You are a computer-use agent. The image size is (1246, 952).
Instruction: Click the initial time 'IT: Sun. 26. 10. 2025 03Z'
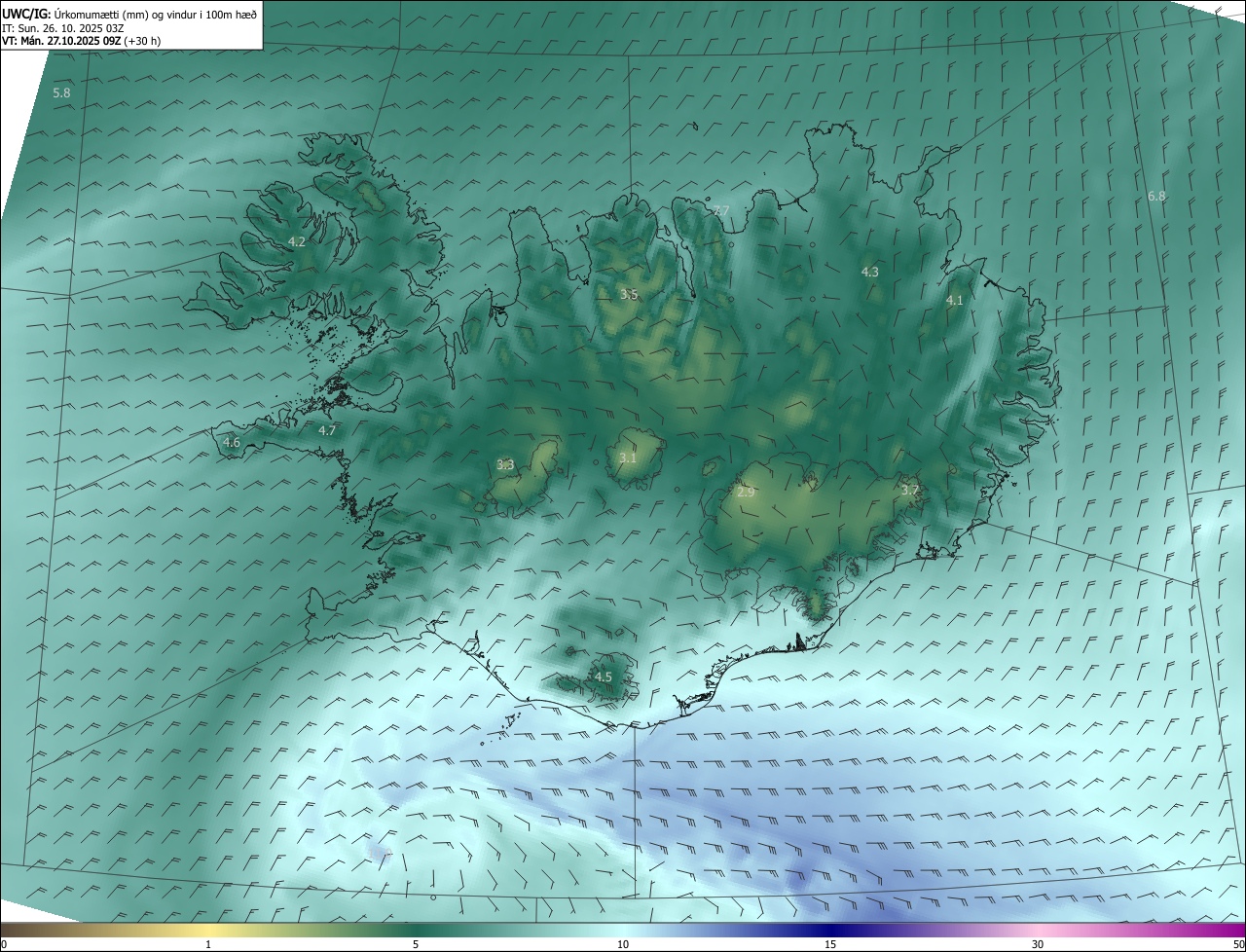click(63, 28)
